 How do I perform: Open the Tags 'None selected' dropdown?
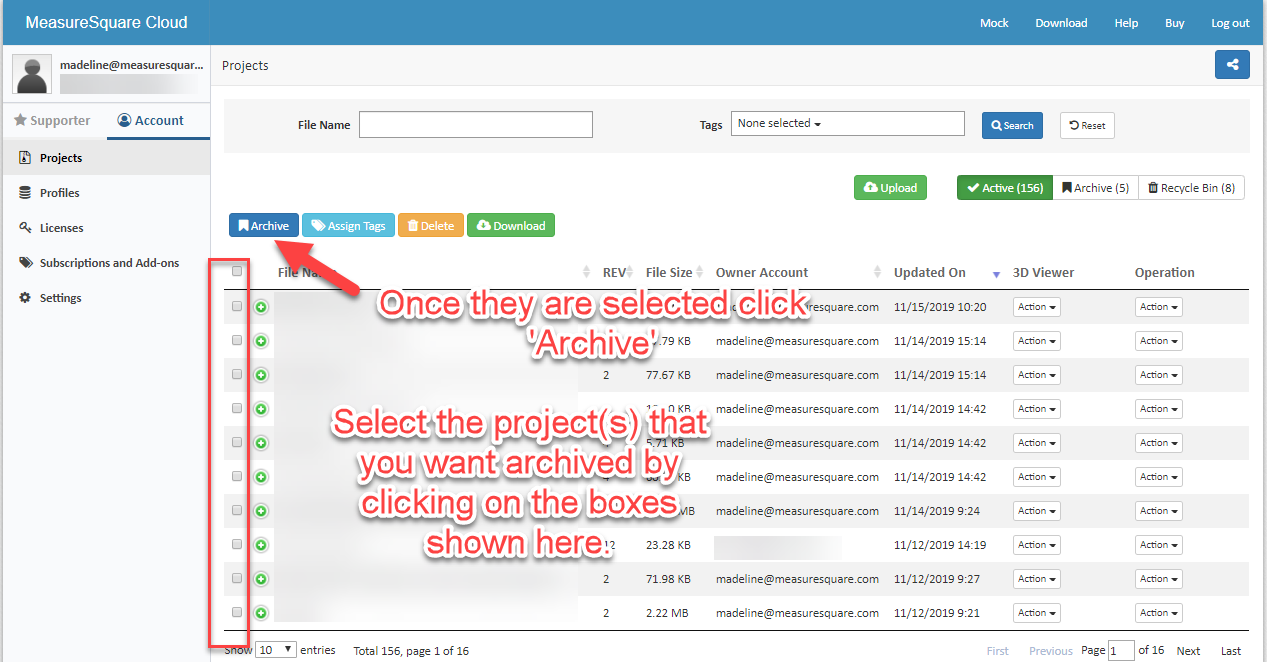pyautogui.click(x=848, y=124)
